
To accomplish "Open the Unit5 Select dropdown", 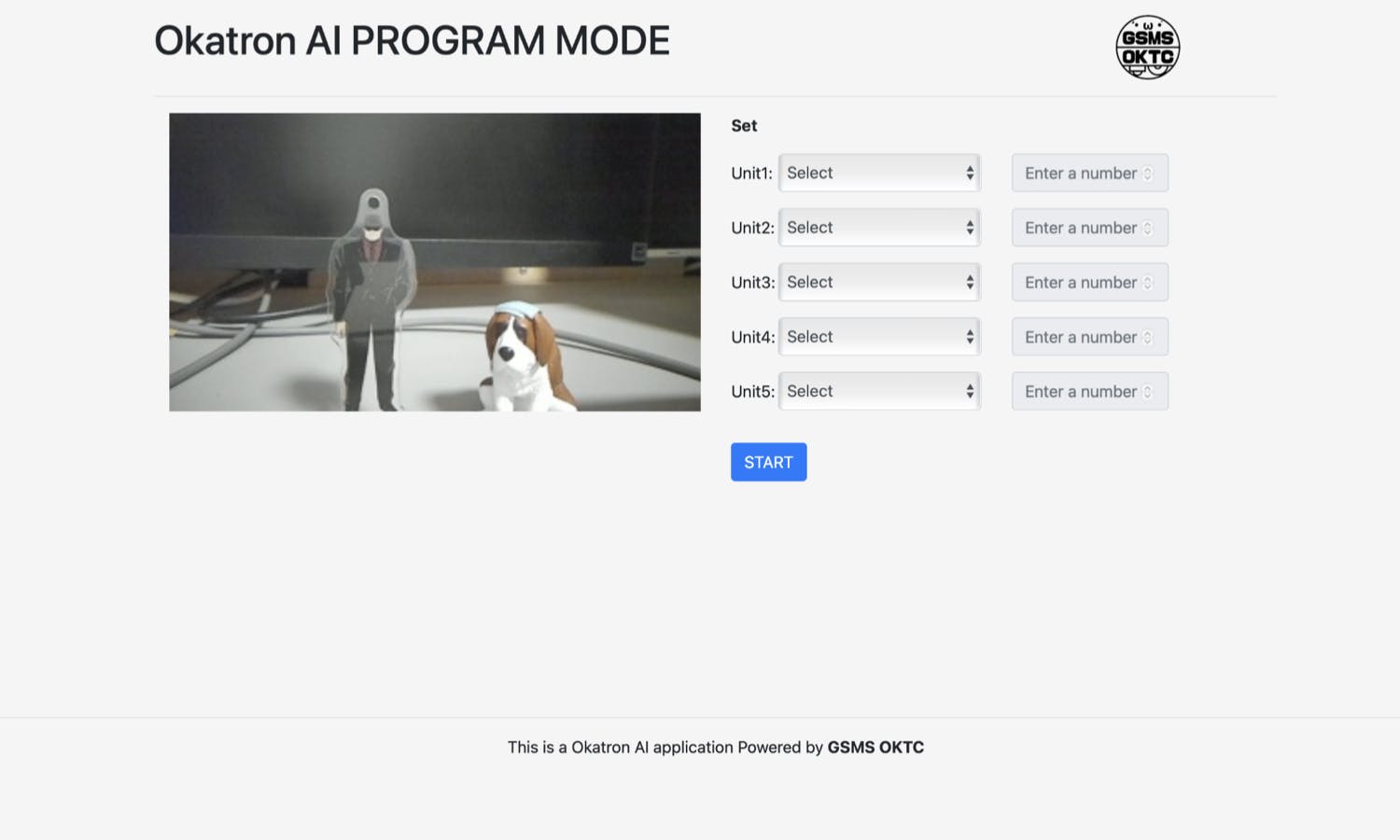I will point(878,391).
